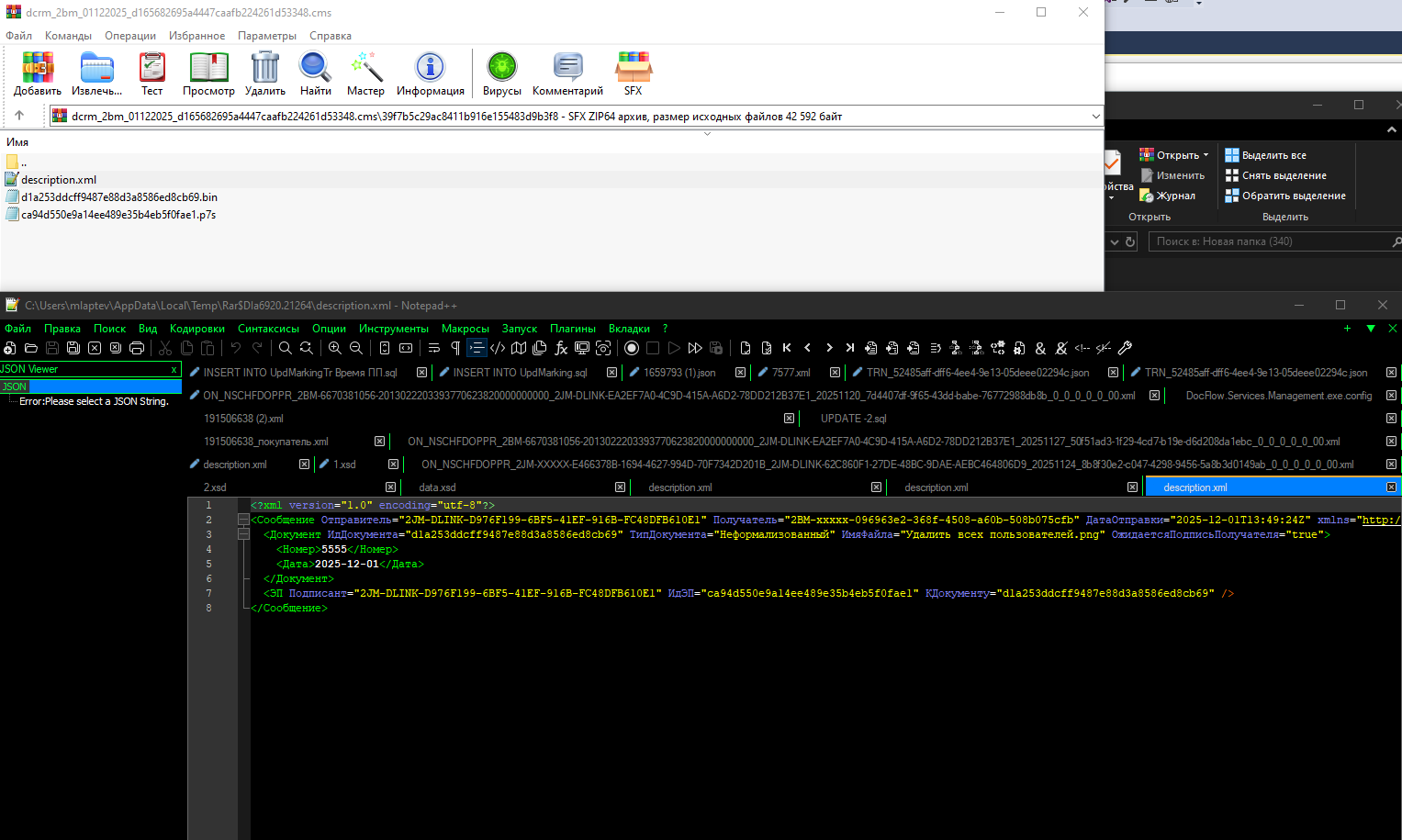Click the Zoom Out icon in Notepad++

(356, 348)
